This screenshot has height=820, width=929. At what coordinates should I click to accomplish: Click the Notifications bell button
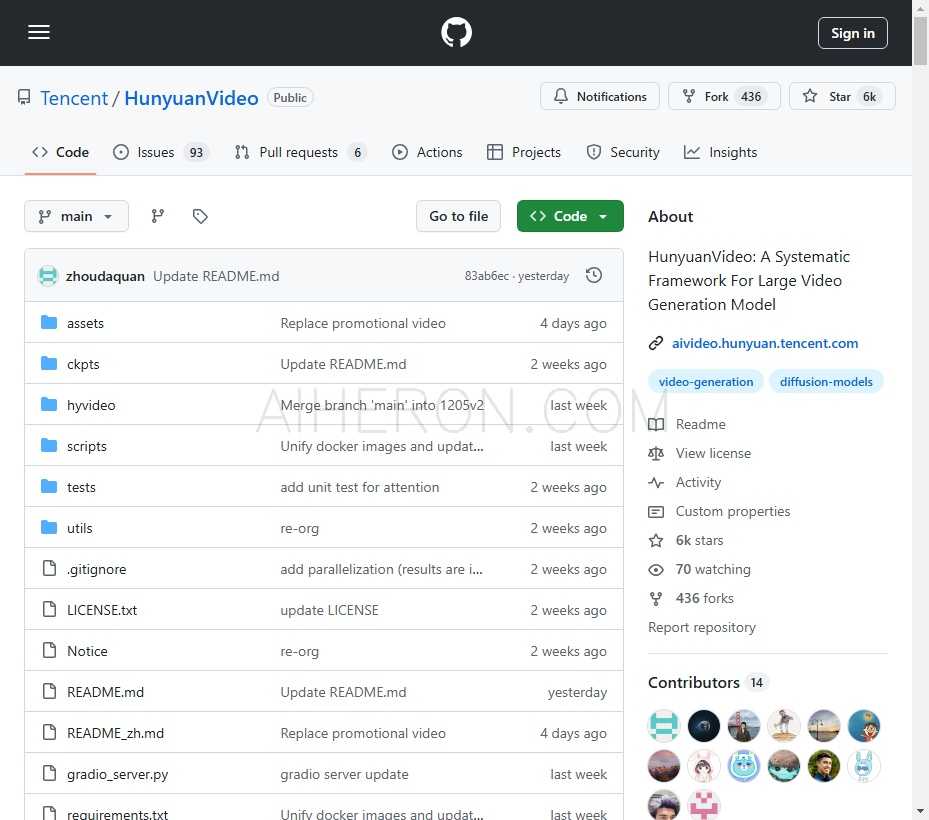coord(600,97)
